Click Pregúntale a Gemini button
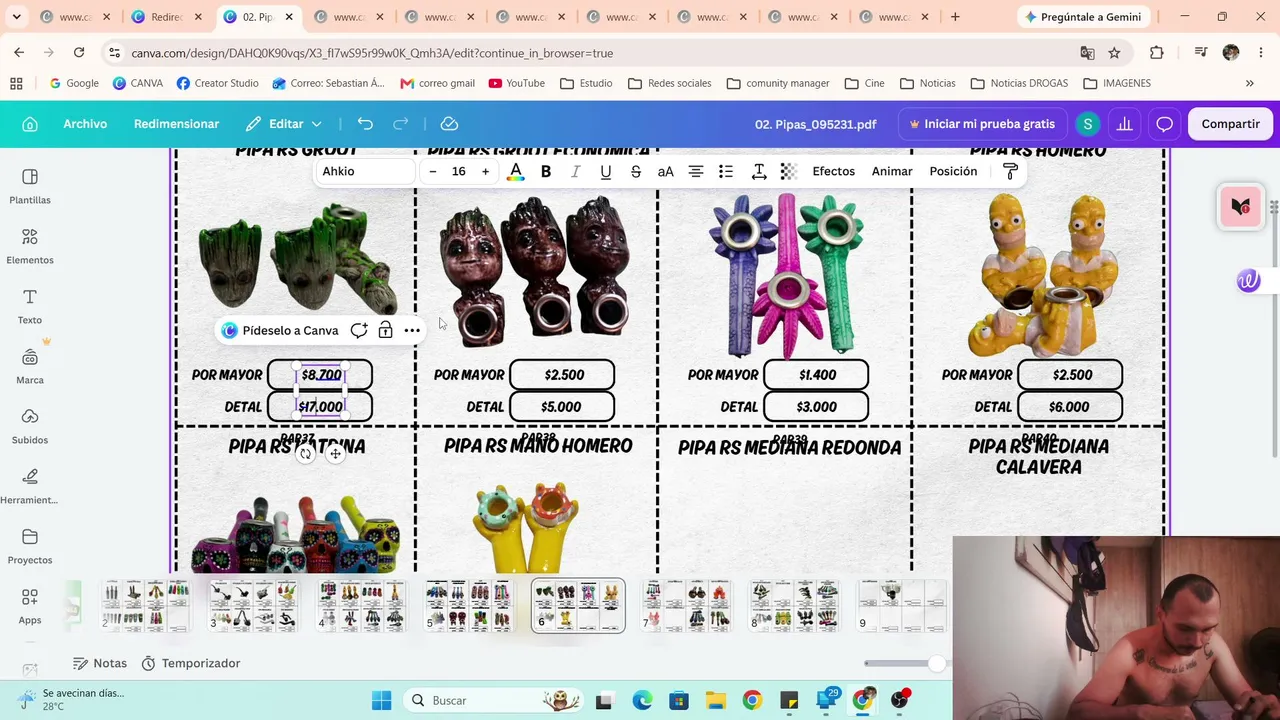Viewport: 1280px width, 720px height. pos(1082,17)
